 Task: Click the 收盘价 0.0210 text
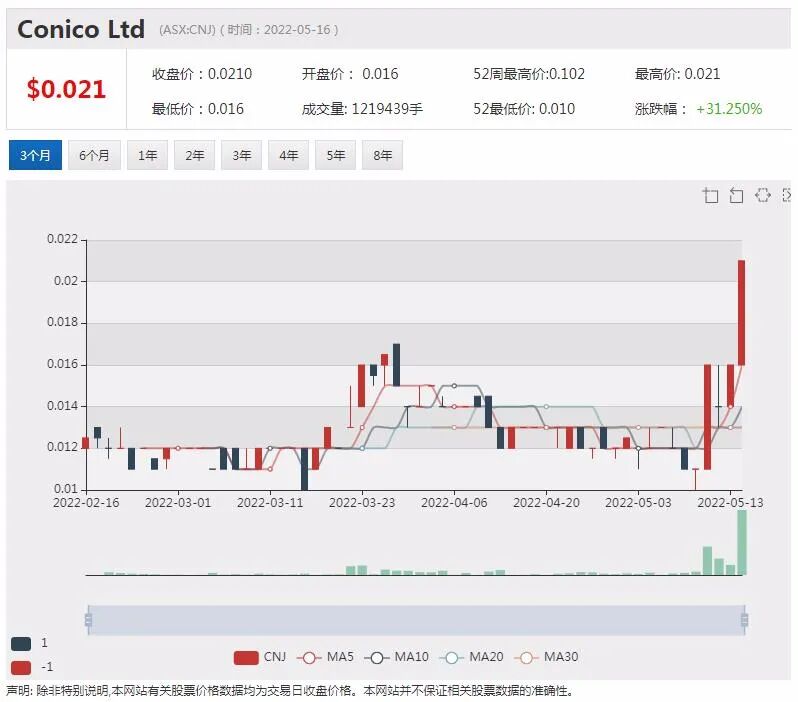[202, 74]
